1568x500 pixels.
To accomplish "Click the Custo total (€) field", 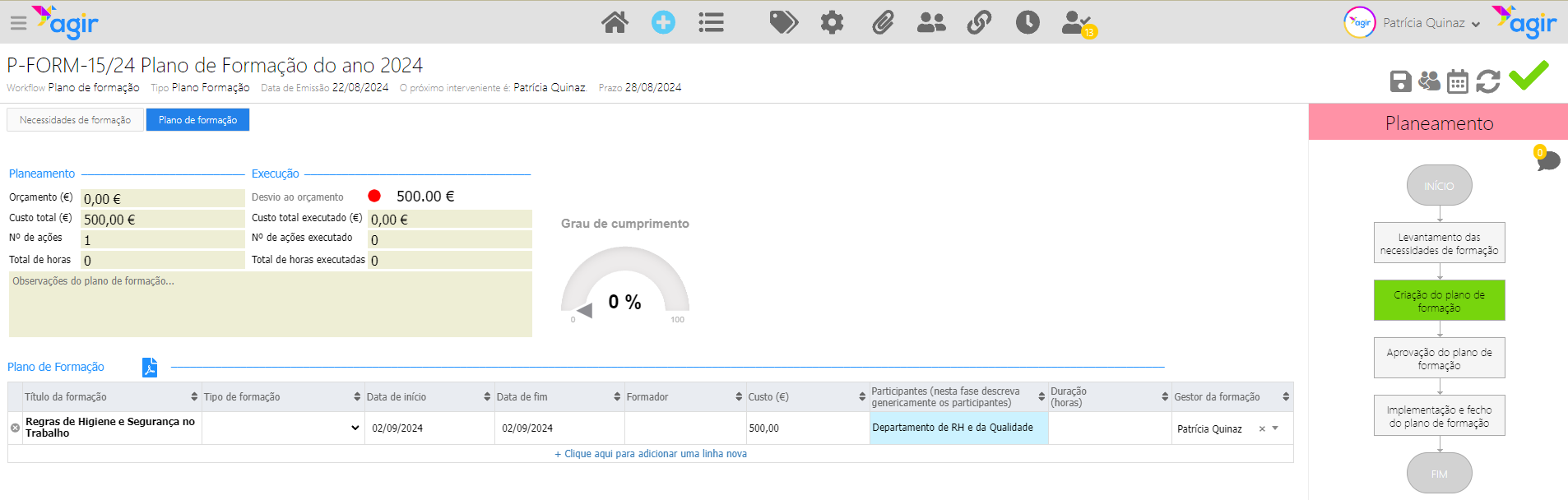I will click(x=163, y=219).
